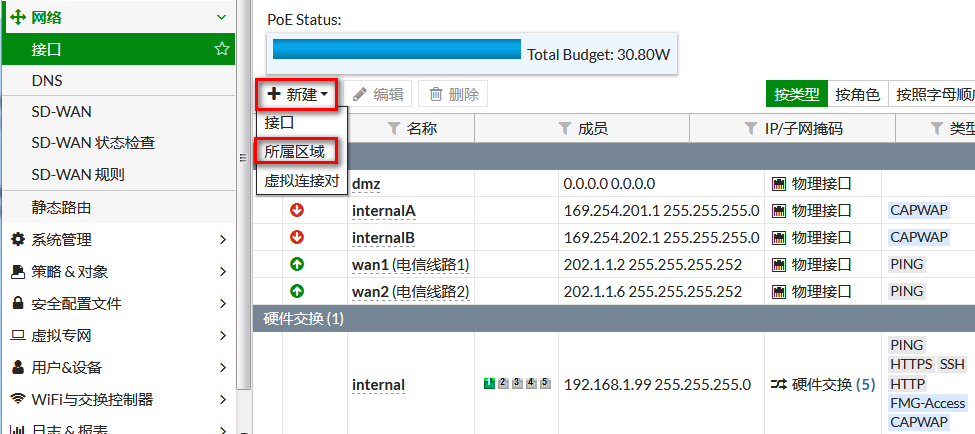Click the filter icon in 名称 column header

pyautogui.click(x=393, y=129)
